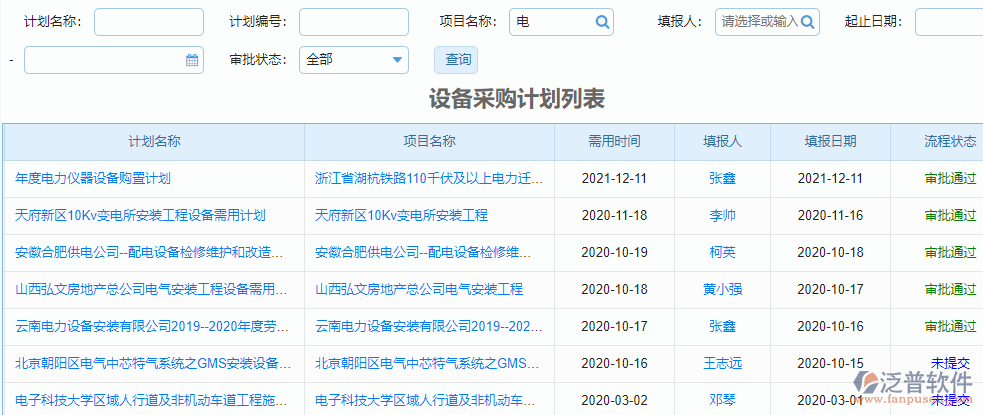Image resolution: width=983 pixels, height=415 pixels.
Task: Click 审批通过 status in 年度电力仪器 row
Action: click(950, 179)
